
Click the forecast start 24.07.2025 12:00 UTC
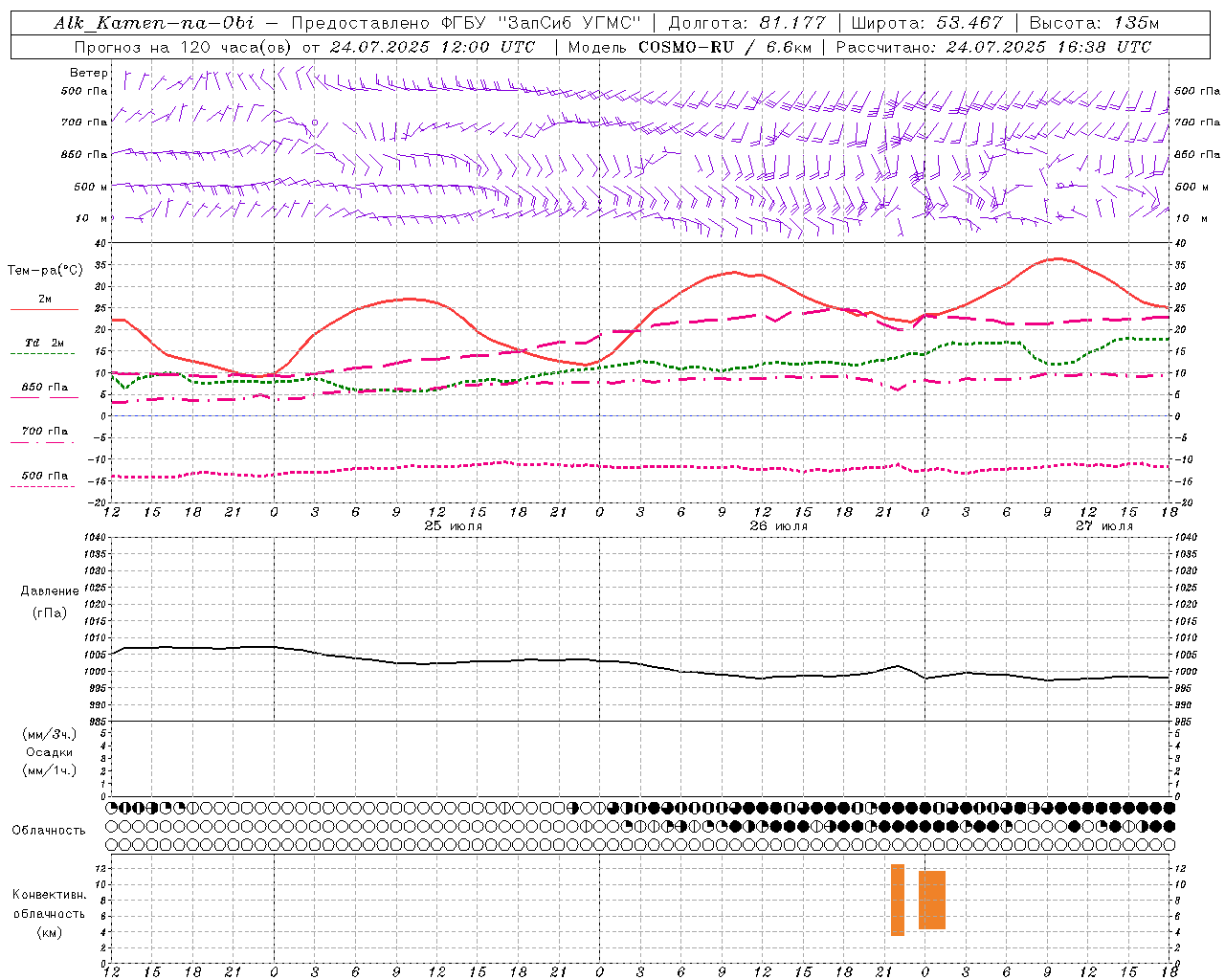point(433,47)
